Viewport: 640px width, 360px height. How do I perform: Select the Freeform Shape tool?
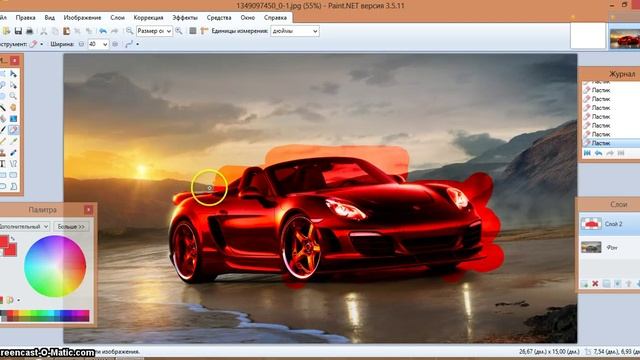(13, 186)
